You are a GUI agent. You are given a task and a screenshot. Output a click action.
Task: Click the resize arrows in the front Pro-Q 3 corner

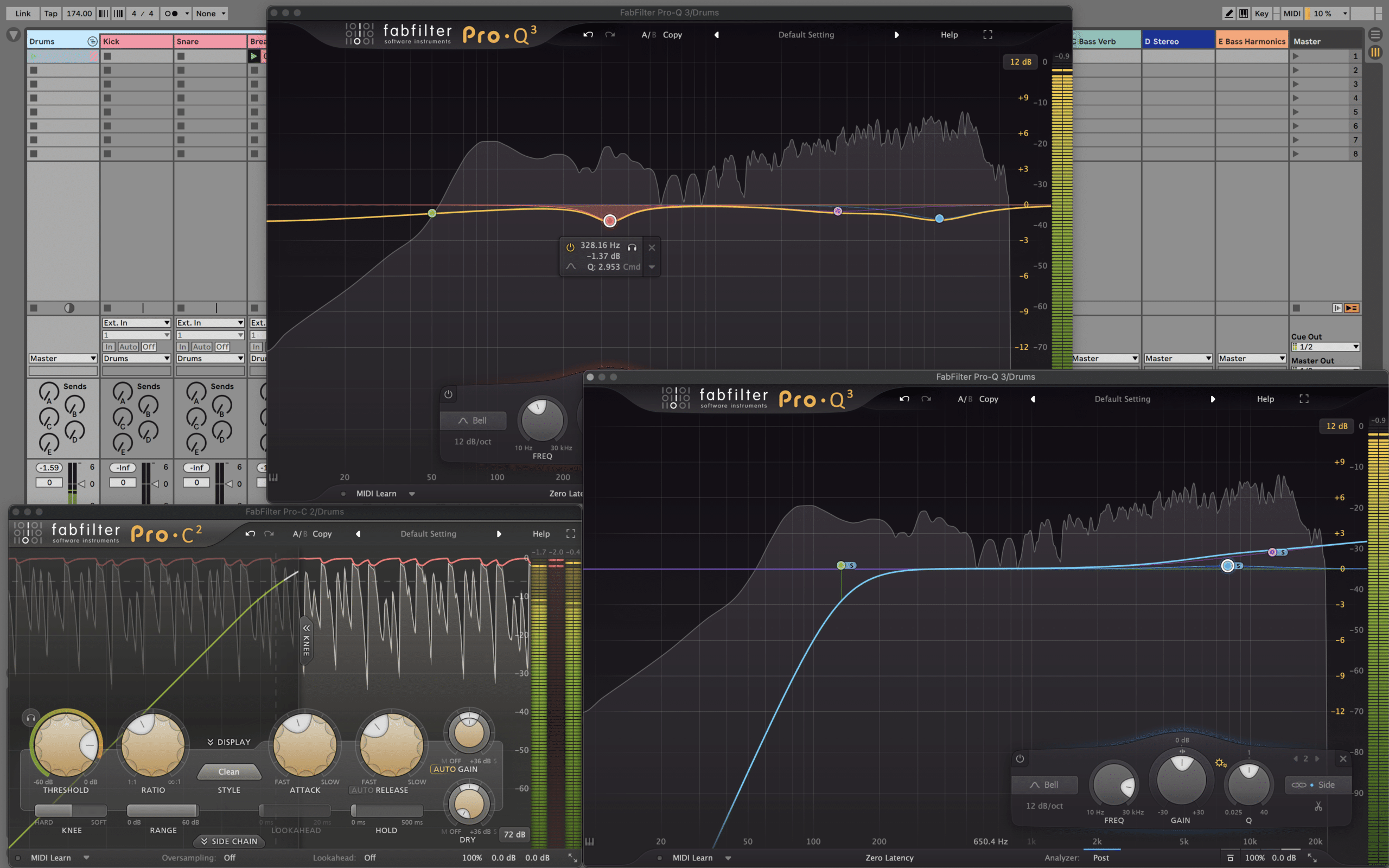1312,858
